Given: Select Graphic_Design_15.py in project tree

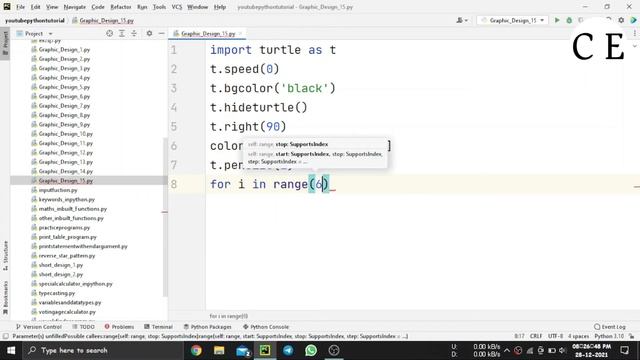Looking at the screenshot, I should (x=66, y=181).
